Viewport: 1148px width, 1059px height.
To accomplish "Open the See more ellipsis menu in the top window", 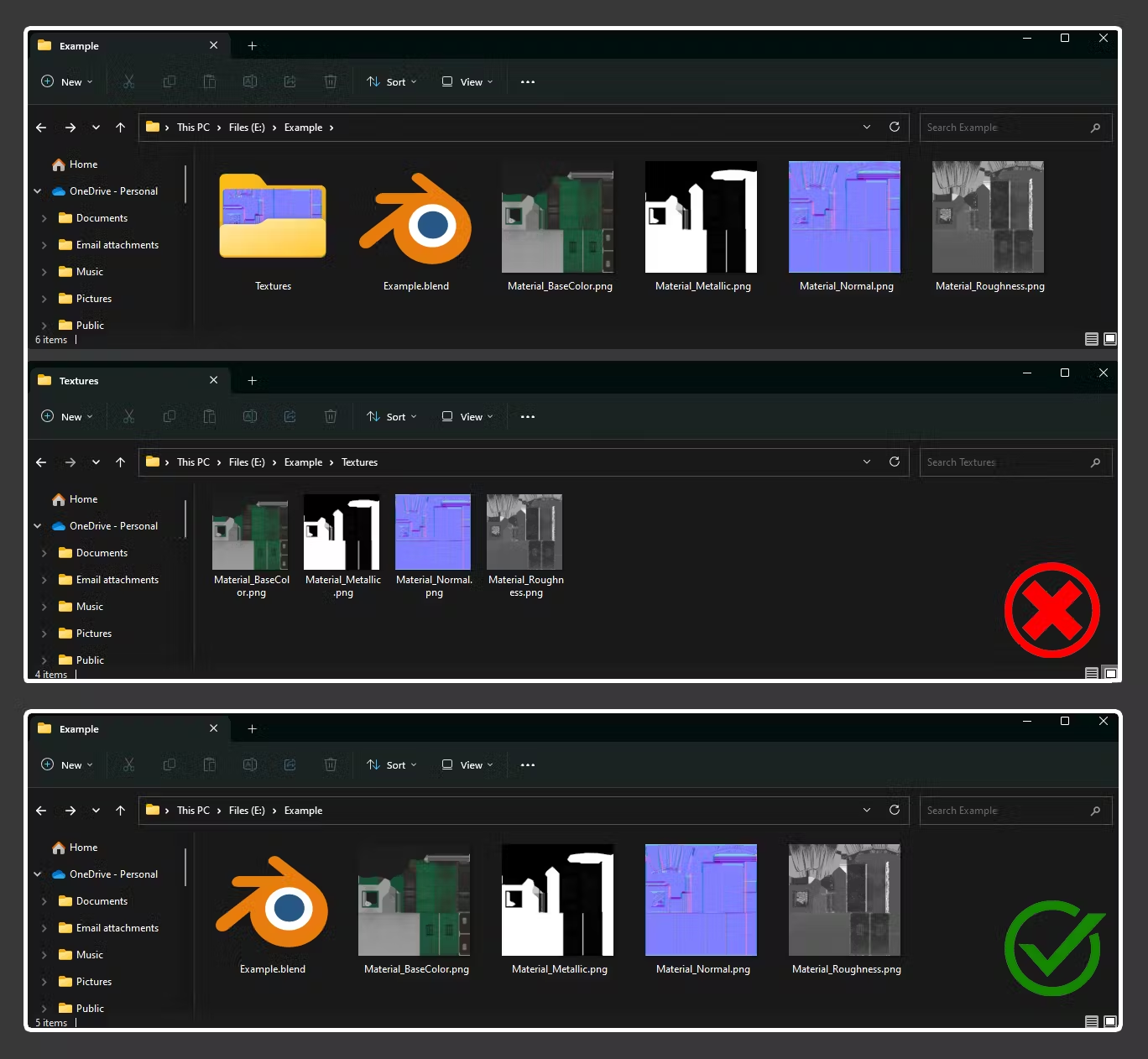I will 528,81.
